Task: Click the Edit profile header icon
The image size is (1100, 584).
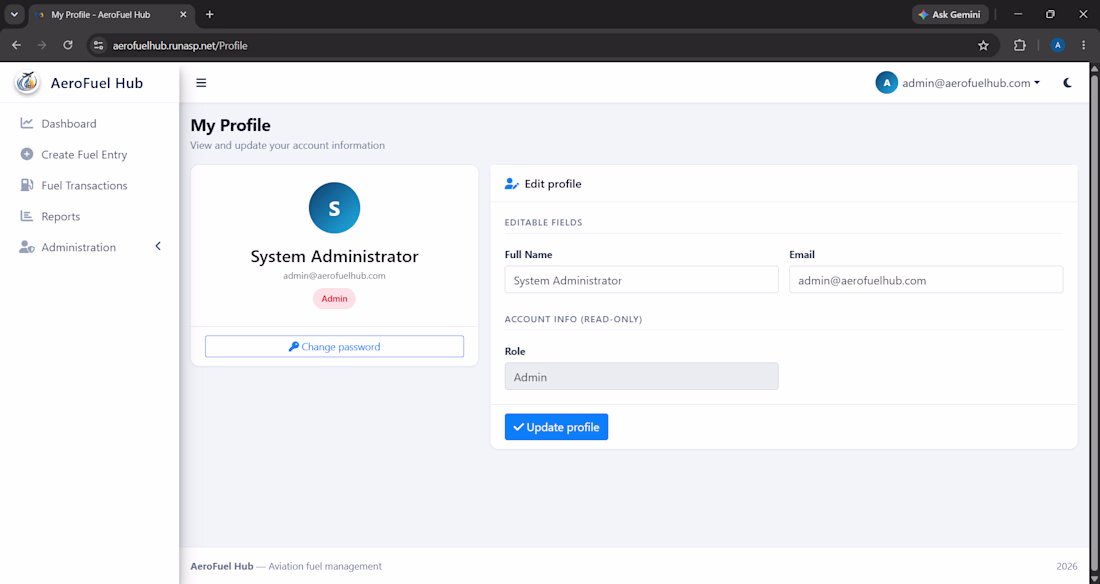Action: pyautogui.click(x=511, y=184)
